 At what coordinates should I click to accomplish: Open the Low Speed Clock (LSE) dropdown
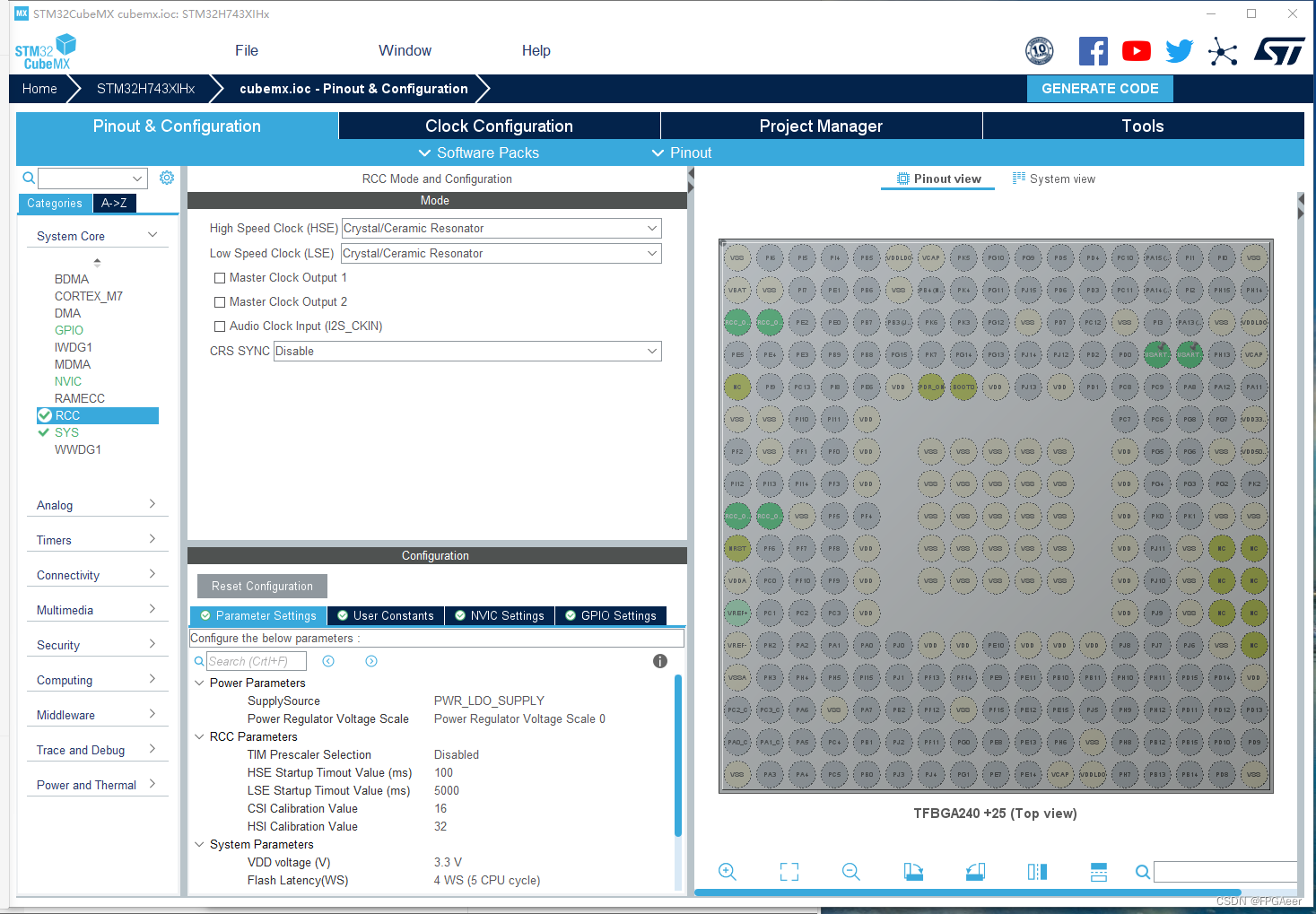pos(501,254)
